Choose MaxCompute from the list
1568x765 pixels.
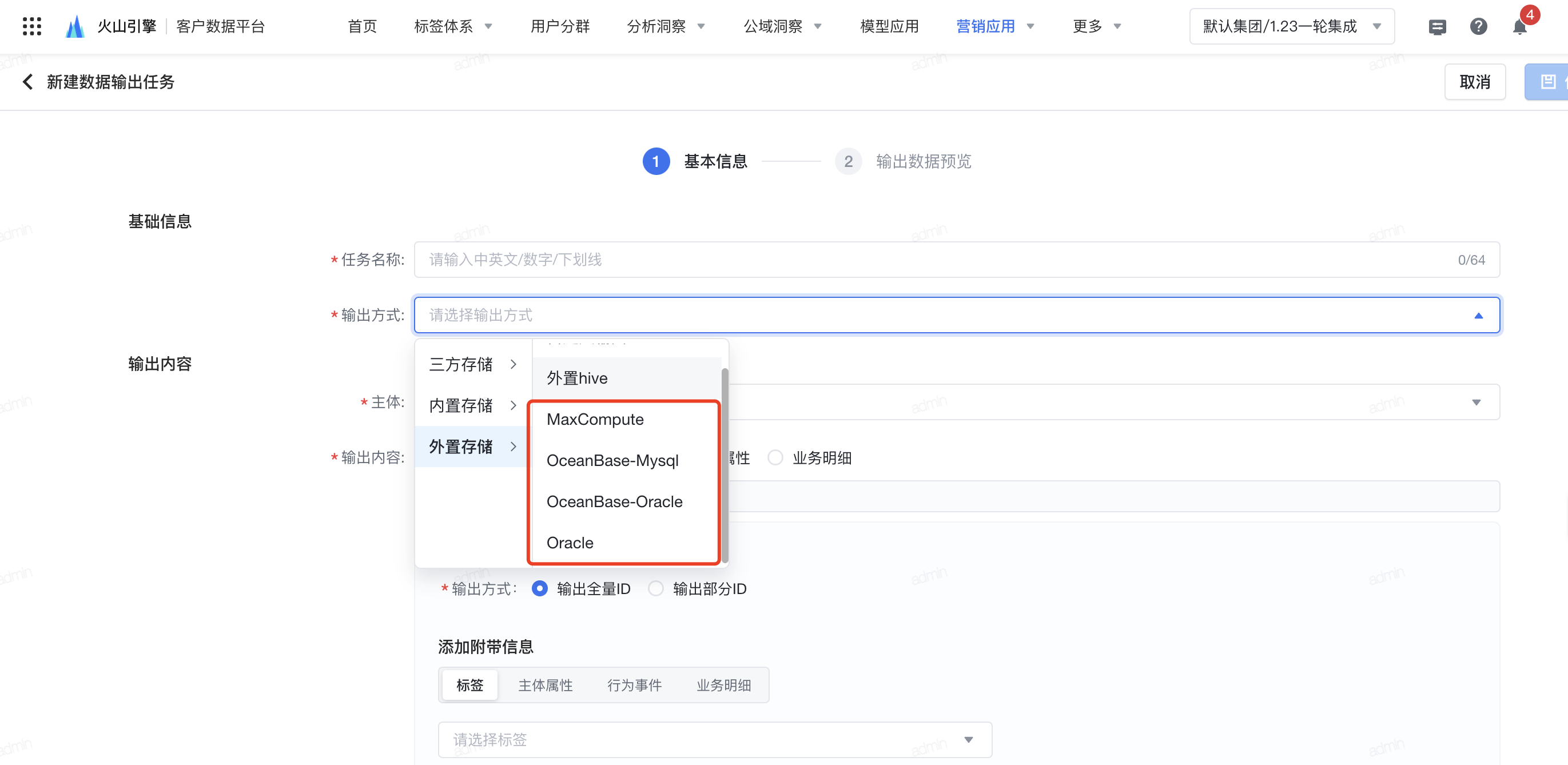(x=626, y=419)
